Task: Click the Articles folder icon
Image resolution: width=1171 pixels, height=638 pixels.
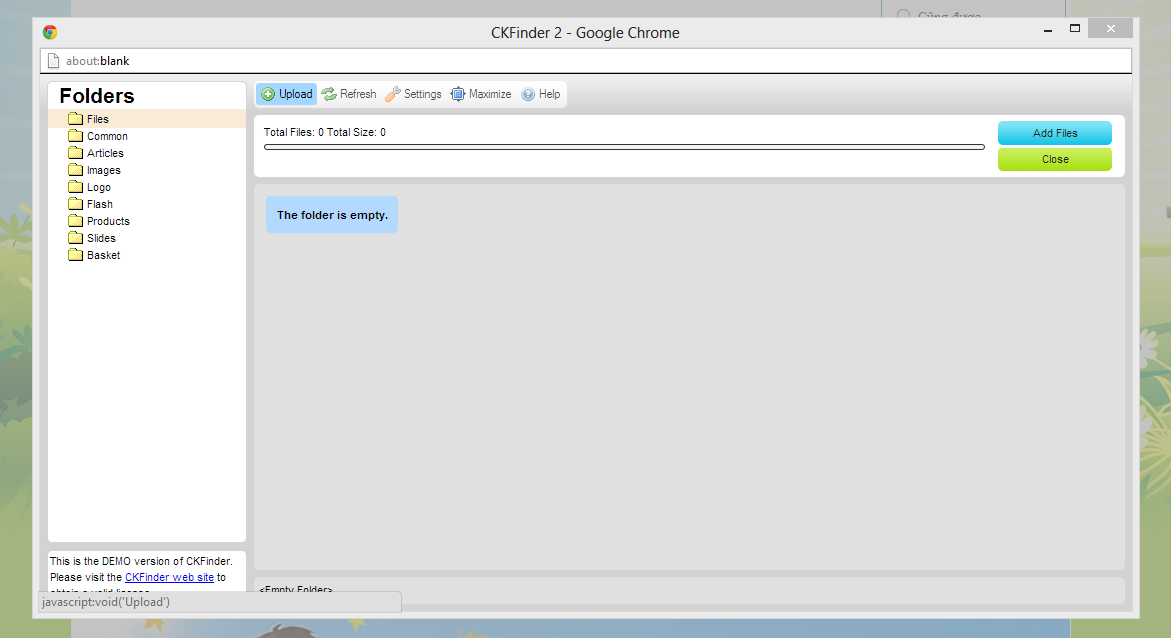Action: [x=75, y=152]
